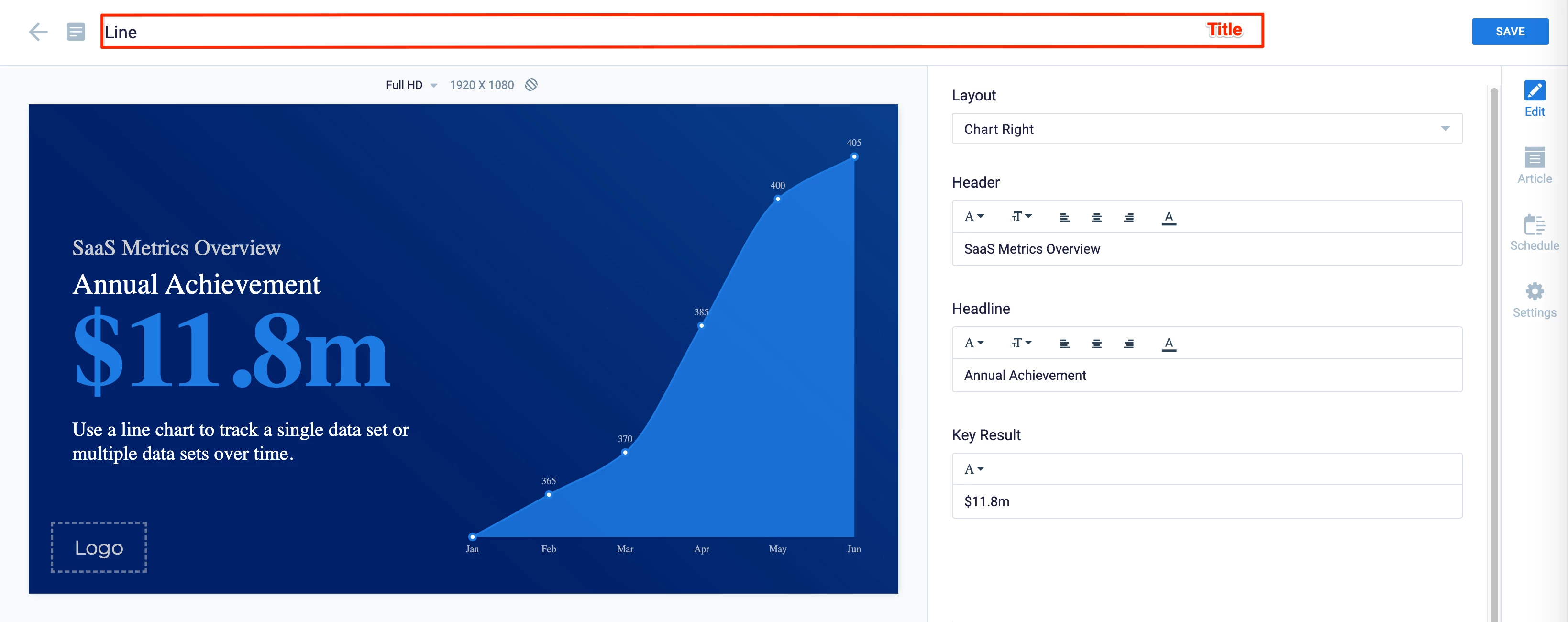Click the Key Result $11.8m text field
This screenshot has width=1568, height=622.
click(1206, 502)
